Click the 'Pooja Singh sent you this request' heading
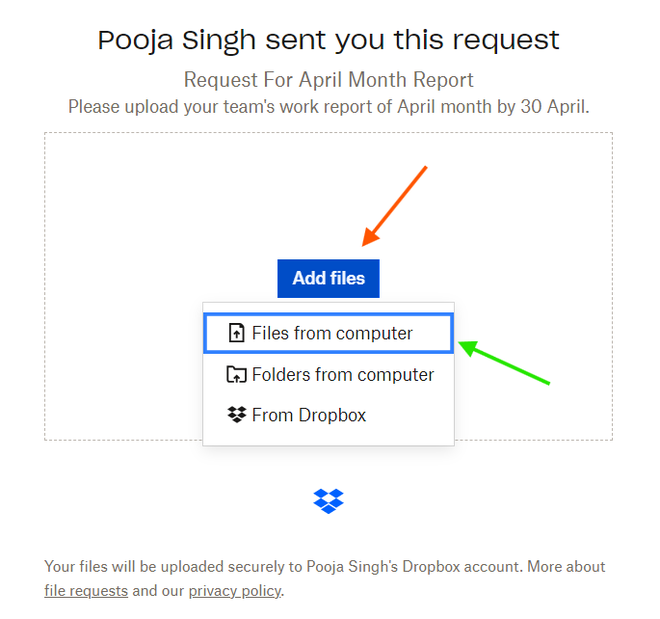The image size is (660, 619). (x=328, y=40)
